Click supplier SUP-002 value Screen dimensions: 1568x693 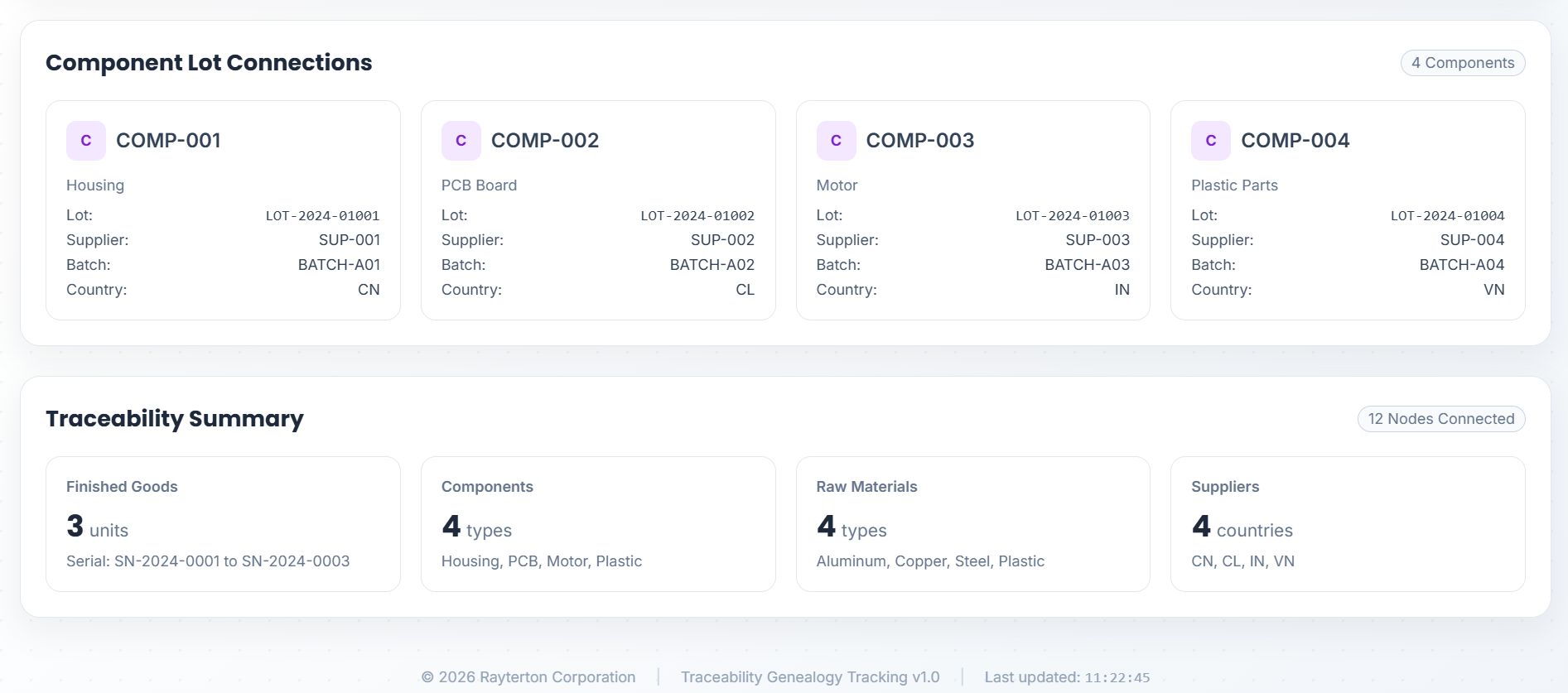[x=722, y=240]
